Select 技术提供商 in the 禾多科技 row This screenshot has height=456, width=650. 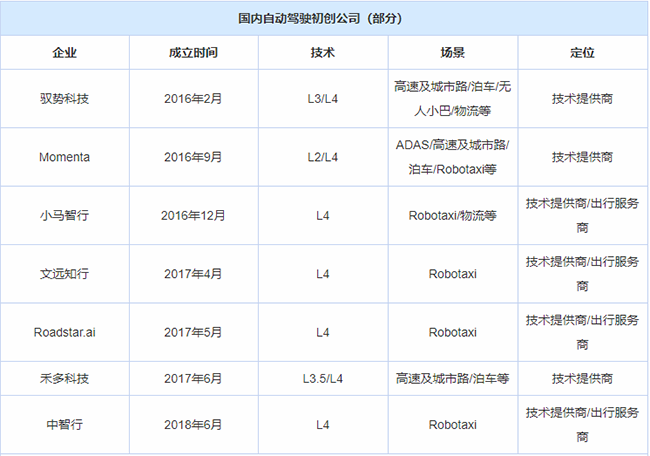(582, 378)
